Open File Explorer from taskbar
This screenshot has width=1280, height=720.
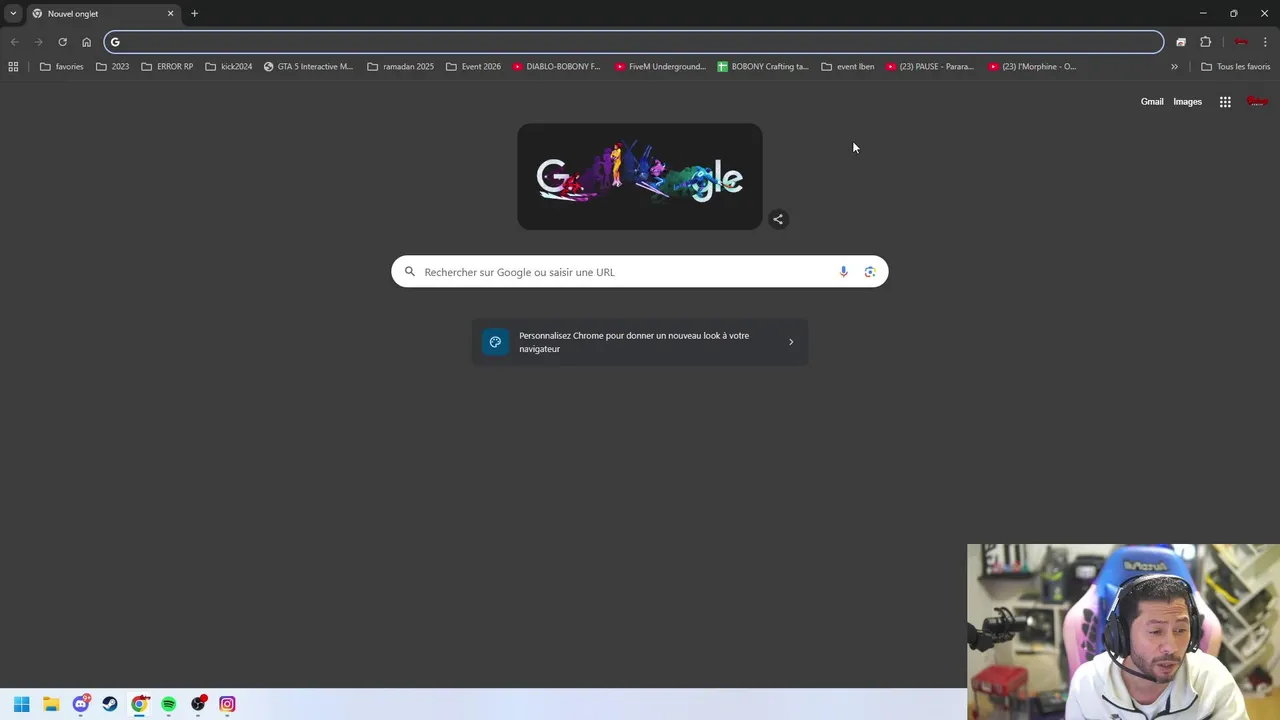(51, 704)
